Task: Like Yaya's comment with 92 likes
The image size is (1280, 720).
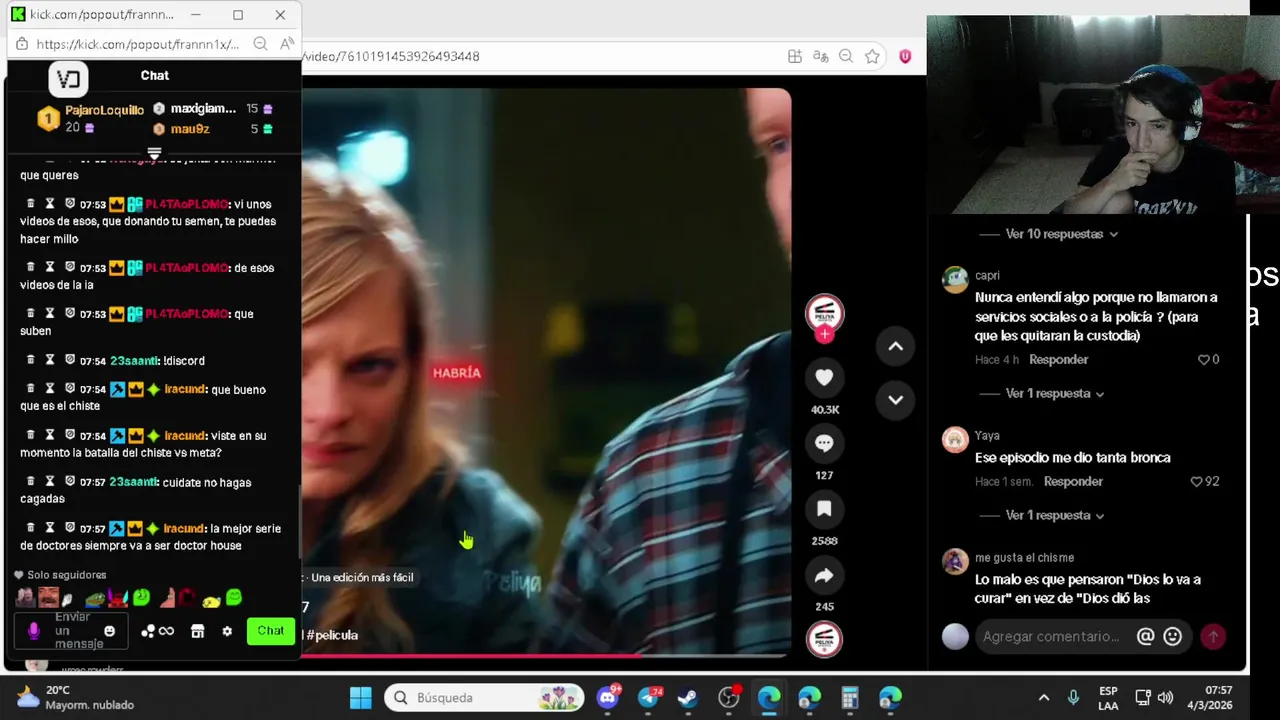Action: click(1196, 482)
